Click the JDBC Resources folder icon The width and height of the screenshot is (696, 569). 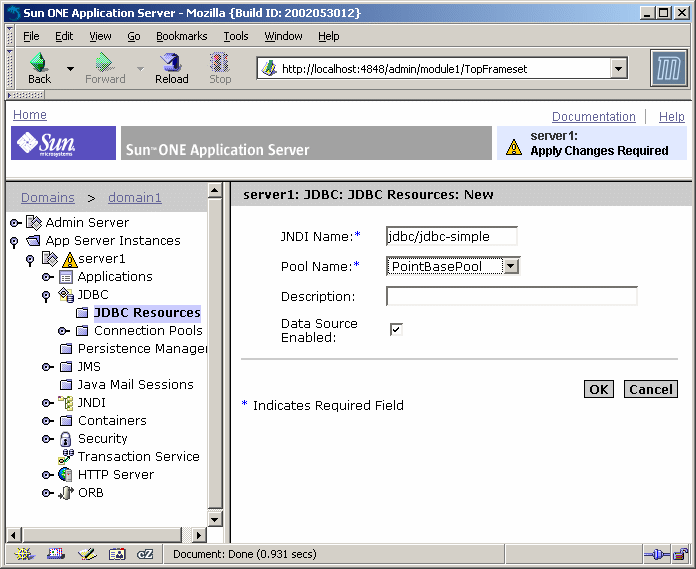pos(82,313)
